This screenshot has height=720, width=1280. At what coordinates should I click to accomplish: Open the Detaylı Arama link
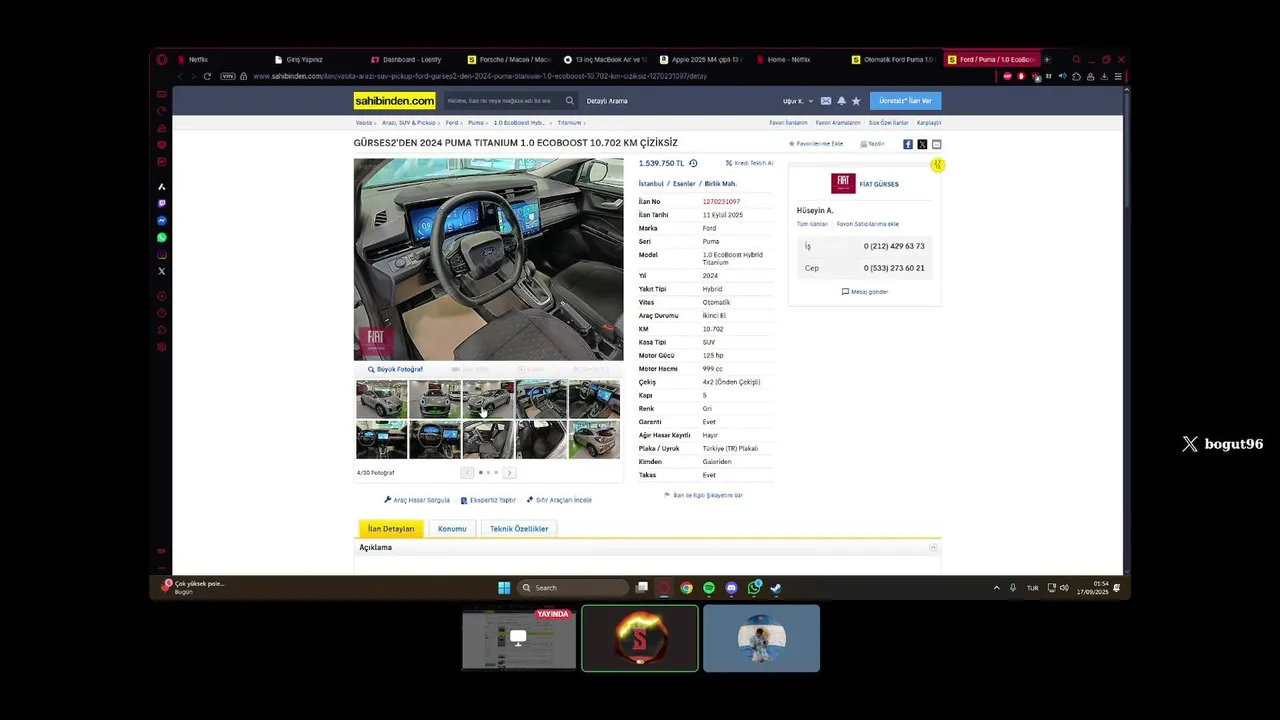(x=607, y=101)
